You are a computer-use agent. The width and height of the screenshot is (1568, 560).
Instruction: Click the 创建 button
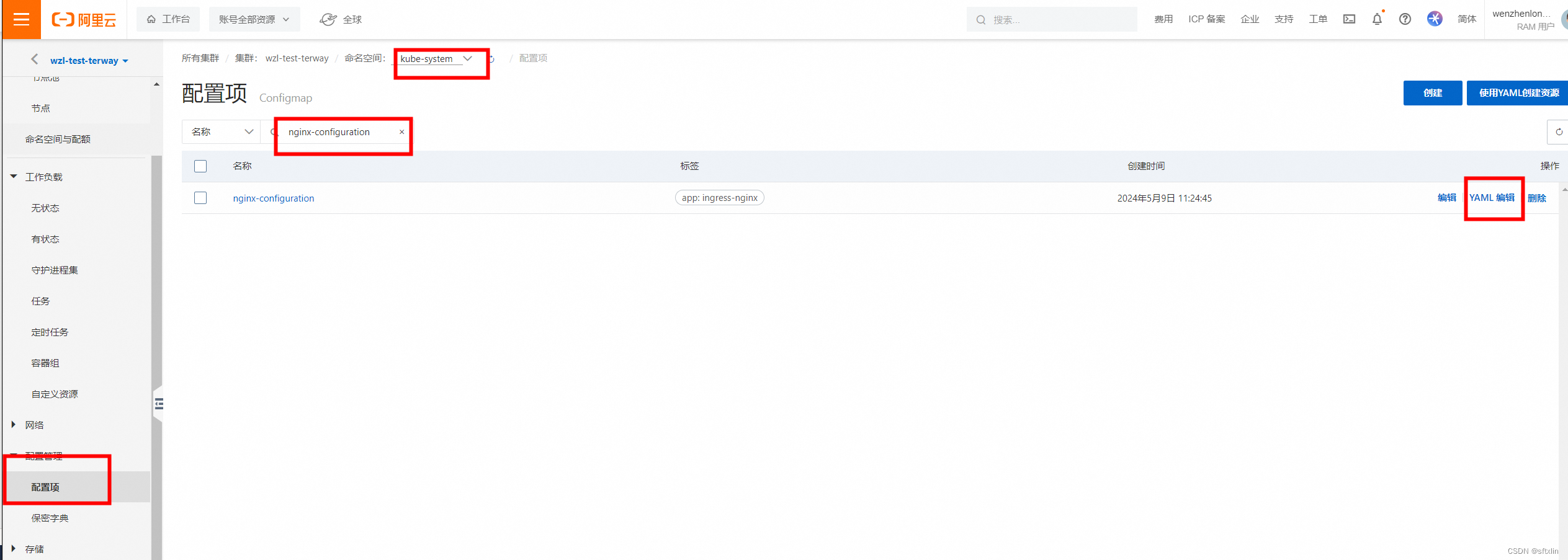pos(1433,93)
